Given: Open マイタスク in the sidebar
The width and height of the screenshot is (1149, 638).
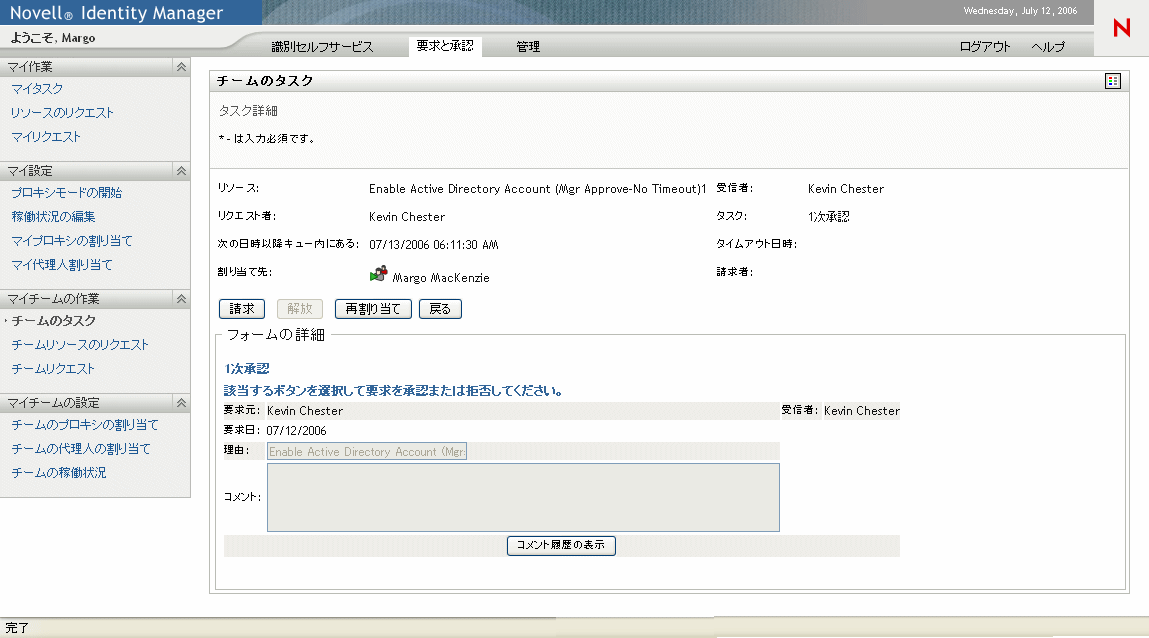Looking at the screenshot, I should [37, 89].
